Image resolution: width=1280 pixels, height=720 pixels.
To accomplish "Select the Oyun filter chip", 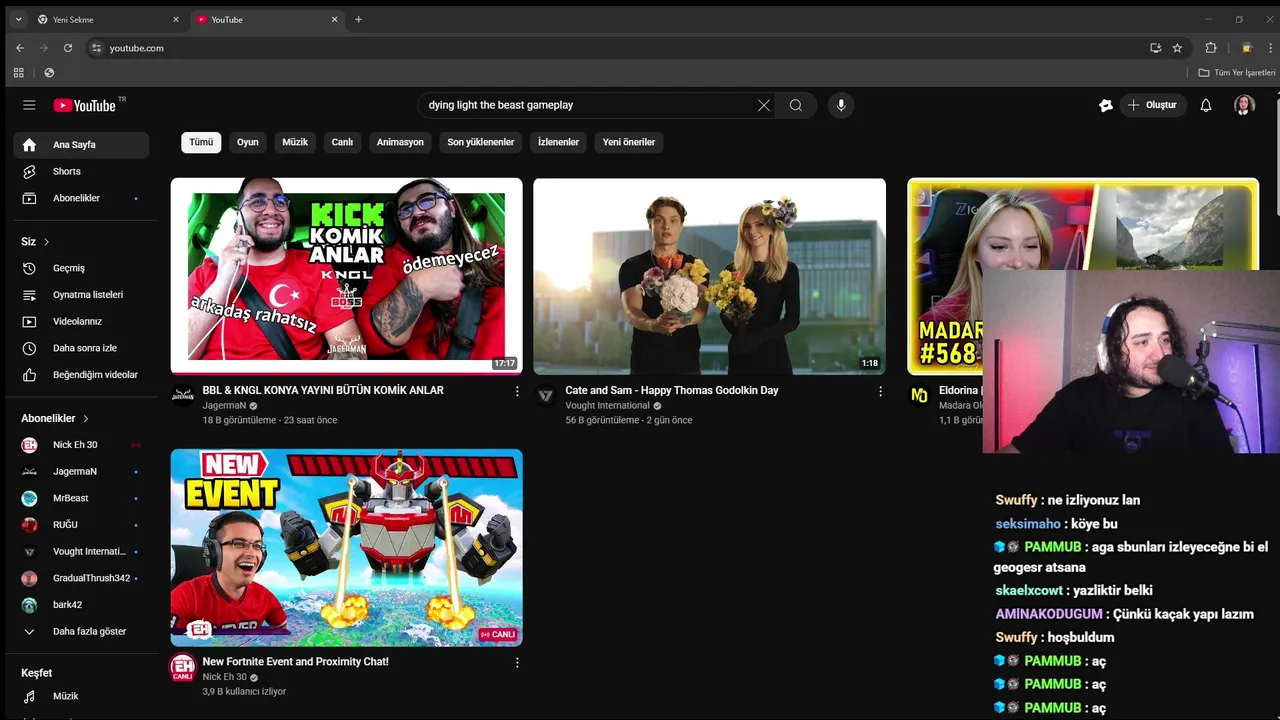I will click(x=248, y=142).
